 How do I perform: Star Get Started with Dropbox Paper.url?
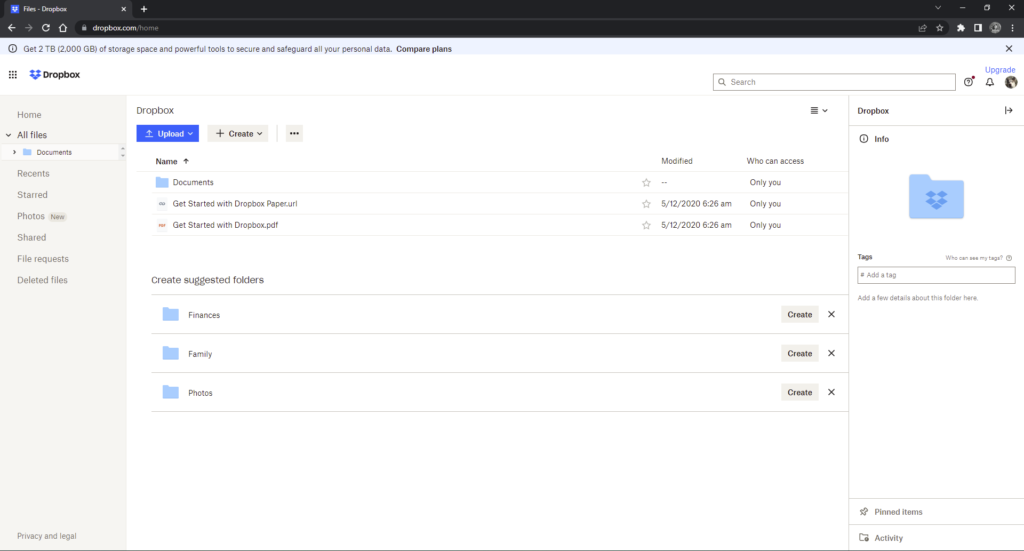point(646,204)
